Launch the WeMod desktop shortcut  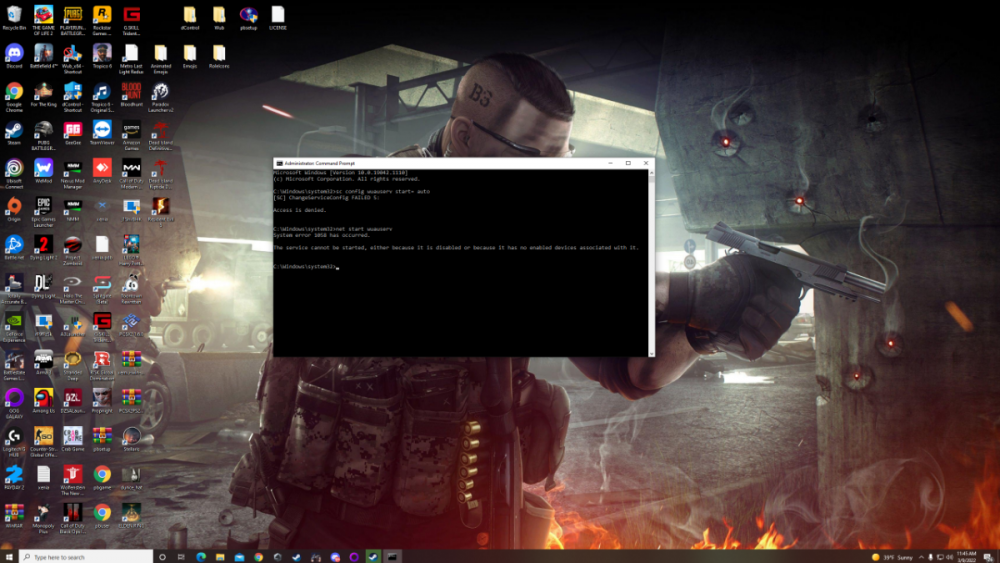tap(43, 169)
